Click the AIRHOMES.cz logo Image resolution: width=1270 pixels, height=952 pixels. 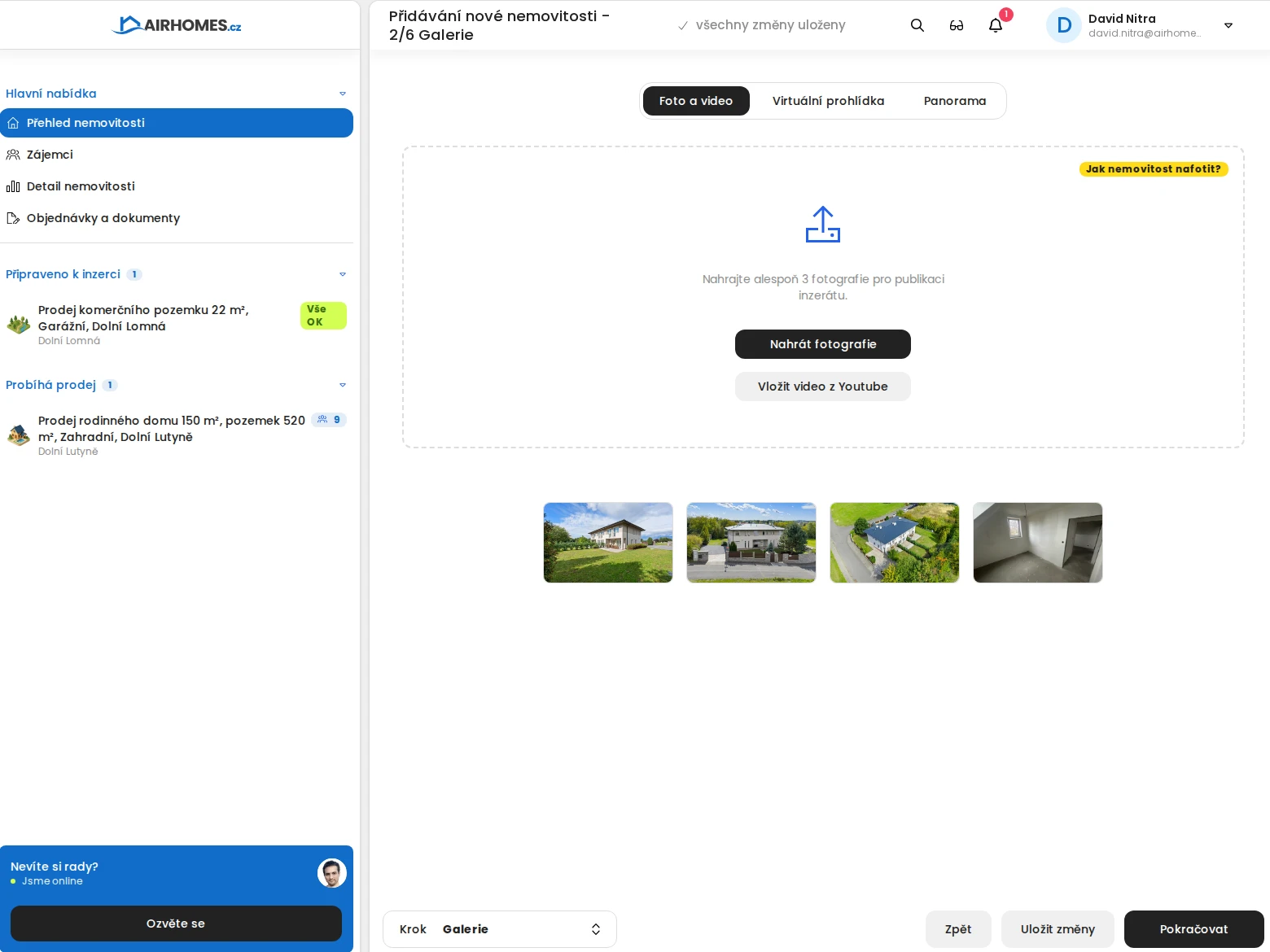[x=177, y=25]
